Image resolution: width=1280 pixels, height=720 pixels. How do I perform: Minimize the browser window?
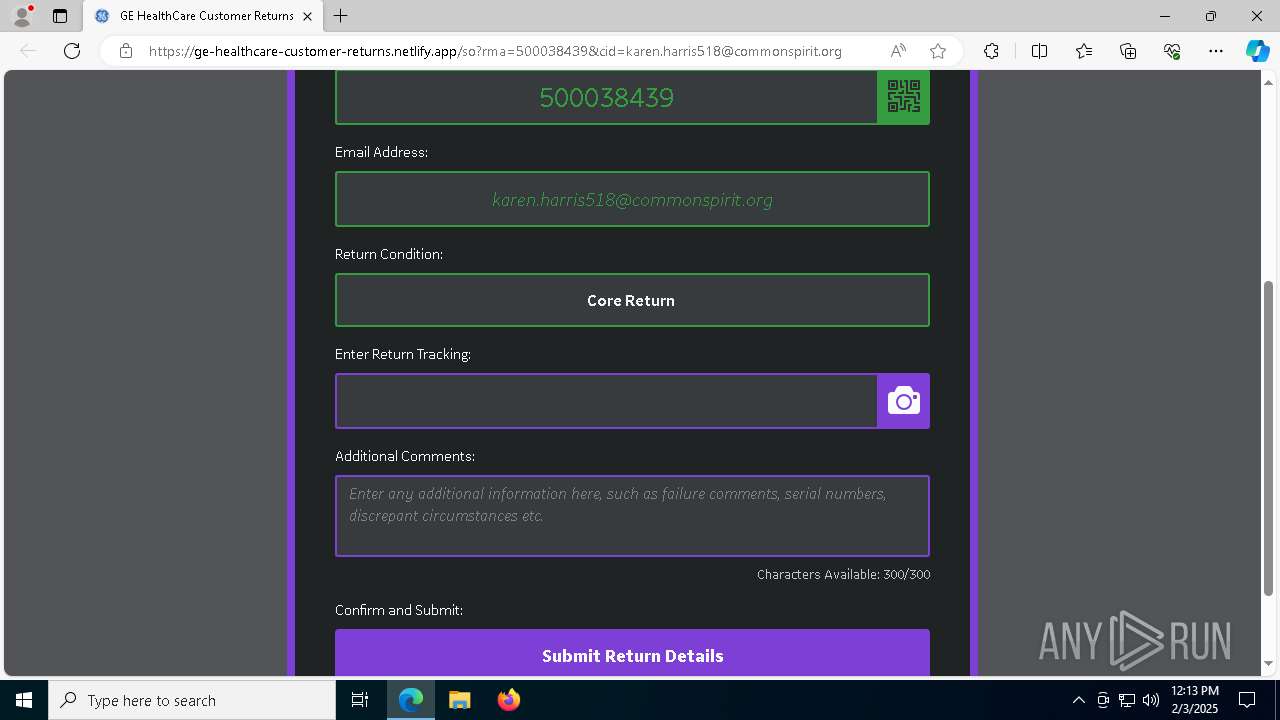point(1165,16)
